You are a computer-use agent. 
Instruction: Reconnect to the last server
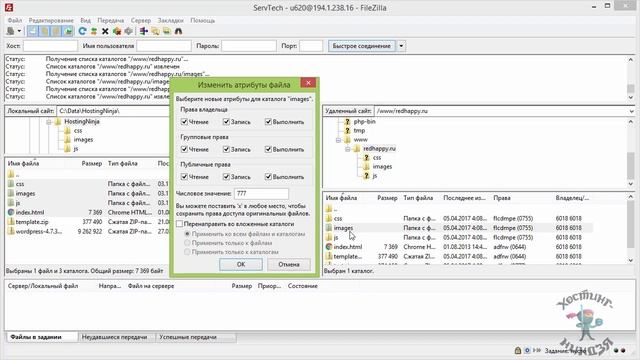pyautogui.click(x=129, y=31)
